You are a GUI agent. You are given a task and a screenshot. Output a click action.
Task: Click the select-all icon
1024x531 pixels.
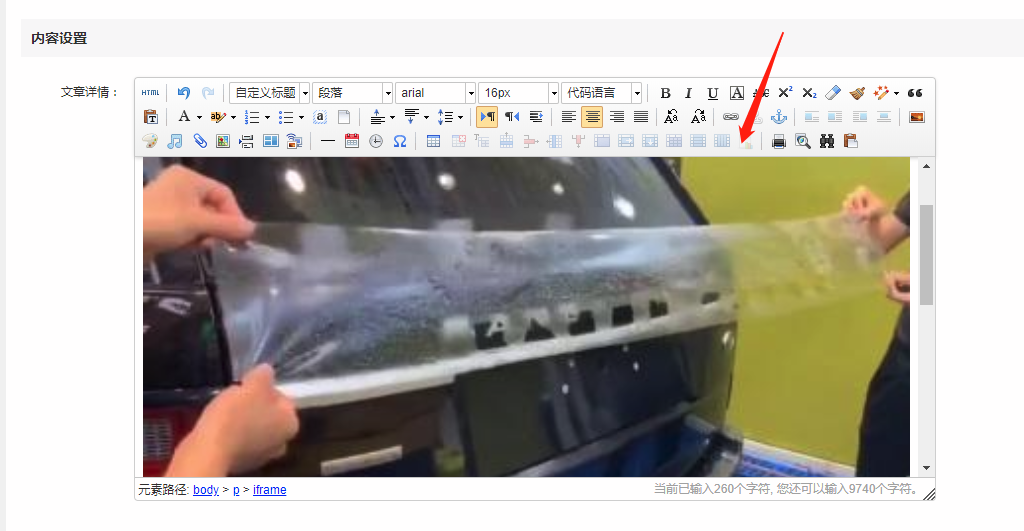(x=320, y=117)
